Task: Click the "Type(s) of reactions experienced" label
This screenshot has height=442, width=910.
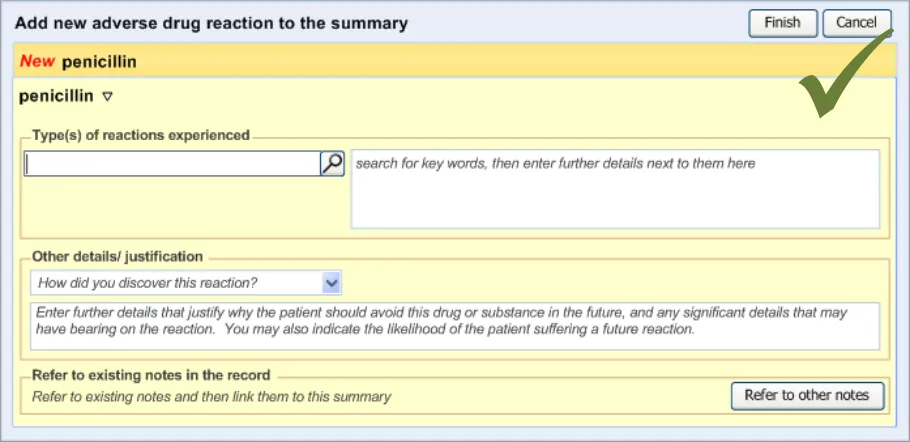Action: pos(141,135)
